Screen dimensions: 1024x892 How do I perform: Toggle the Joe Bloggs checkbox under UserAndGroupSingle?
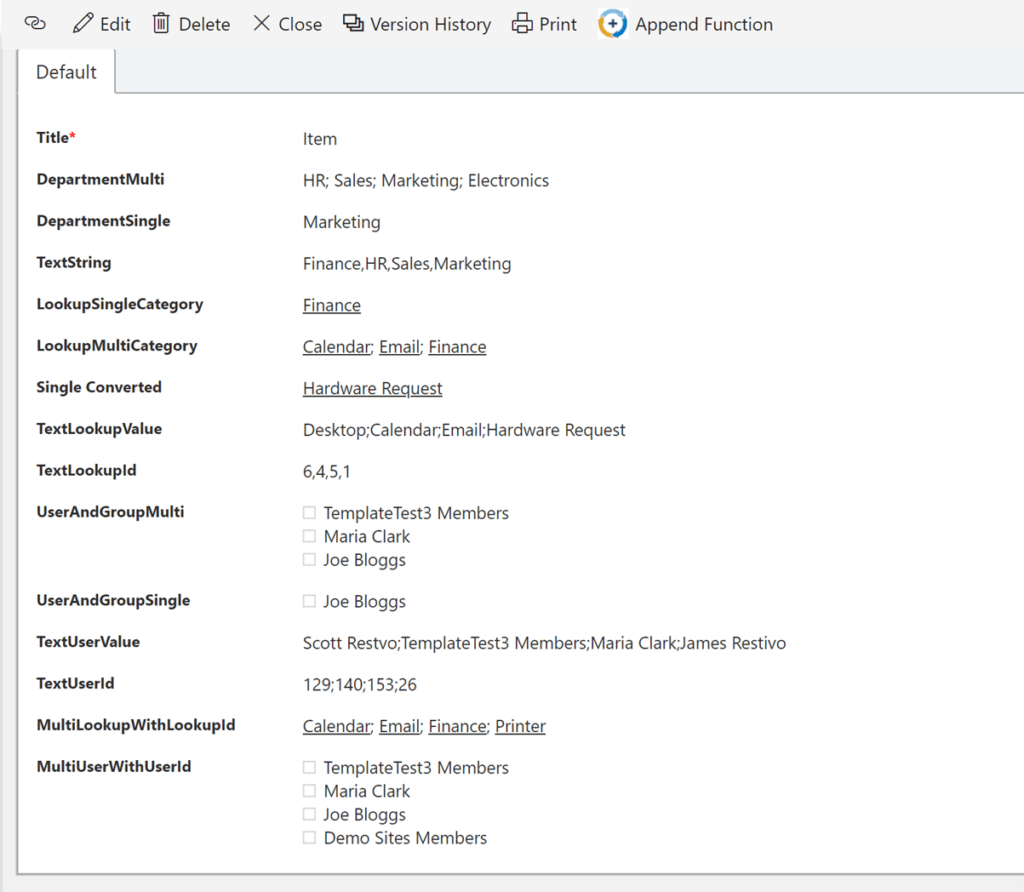[x=309, y=601]
